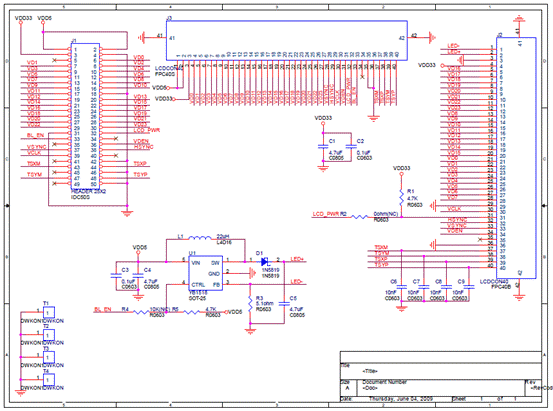Click the D1 1N5819 diode symbol
553x411 pixels.
(x=265, y=262)
